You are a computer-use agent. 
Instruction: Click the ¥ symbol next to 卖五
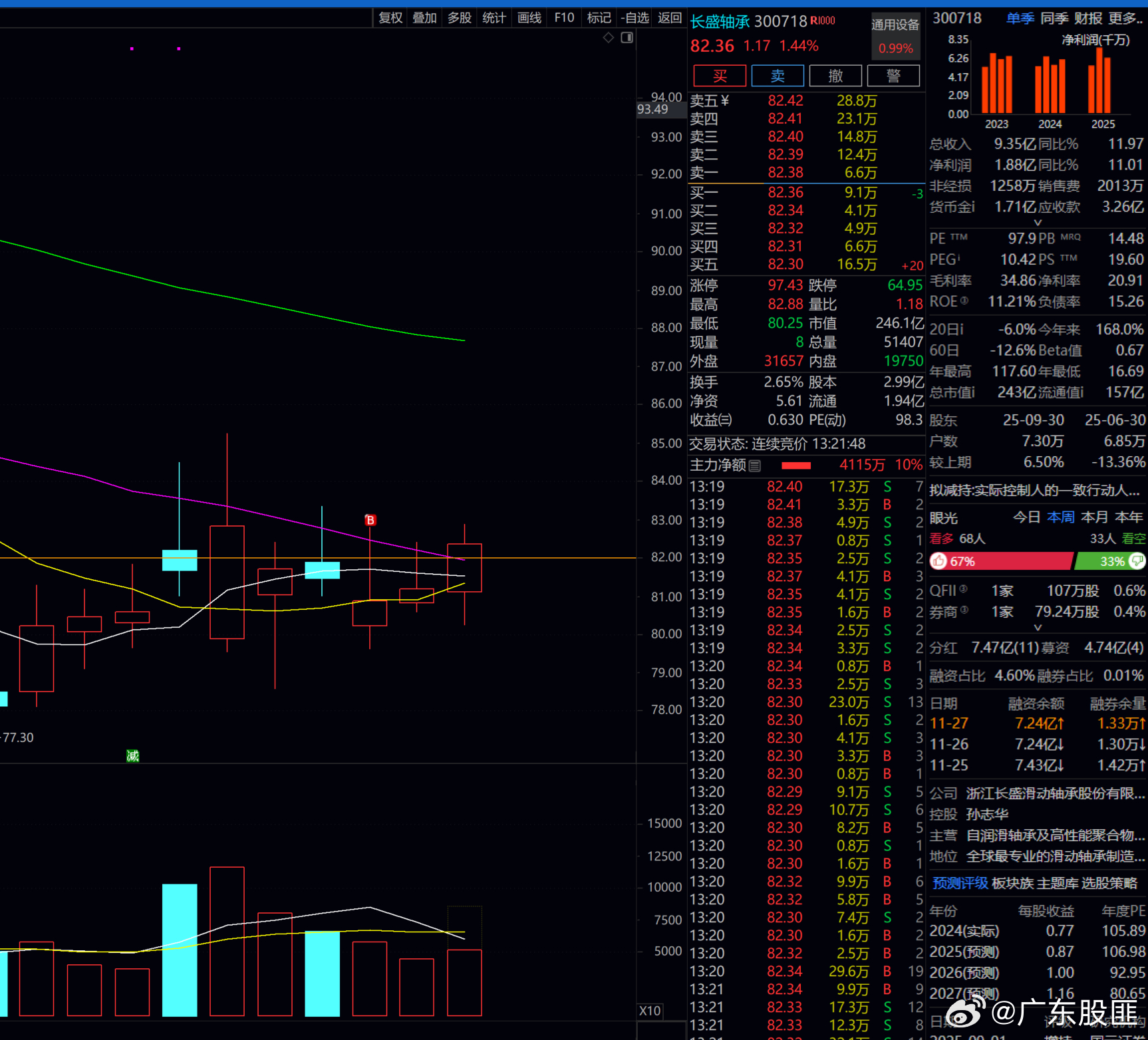coord(724,100)
